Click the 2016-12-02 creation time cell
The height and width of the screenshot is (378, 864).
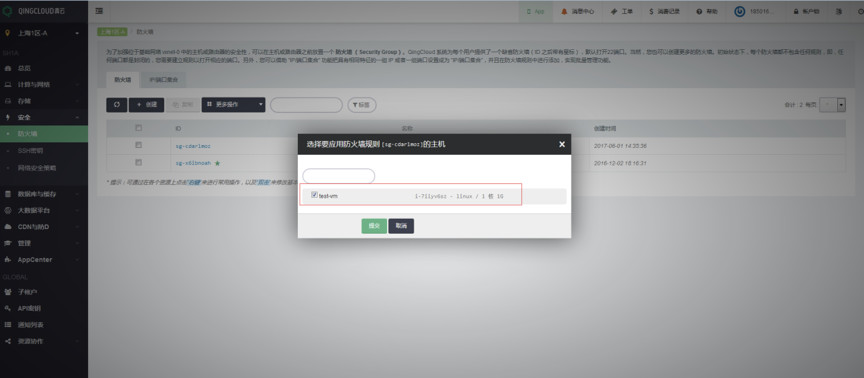point(620,163)
